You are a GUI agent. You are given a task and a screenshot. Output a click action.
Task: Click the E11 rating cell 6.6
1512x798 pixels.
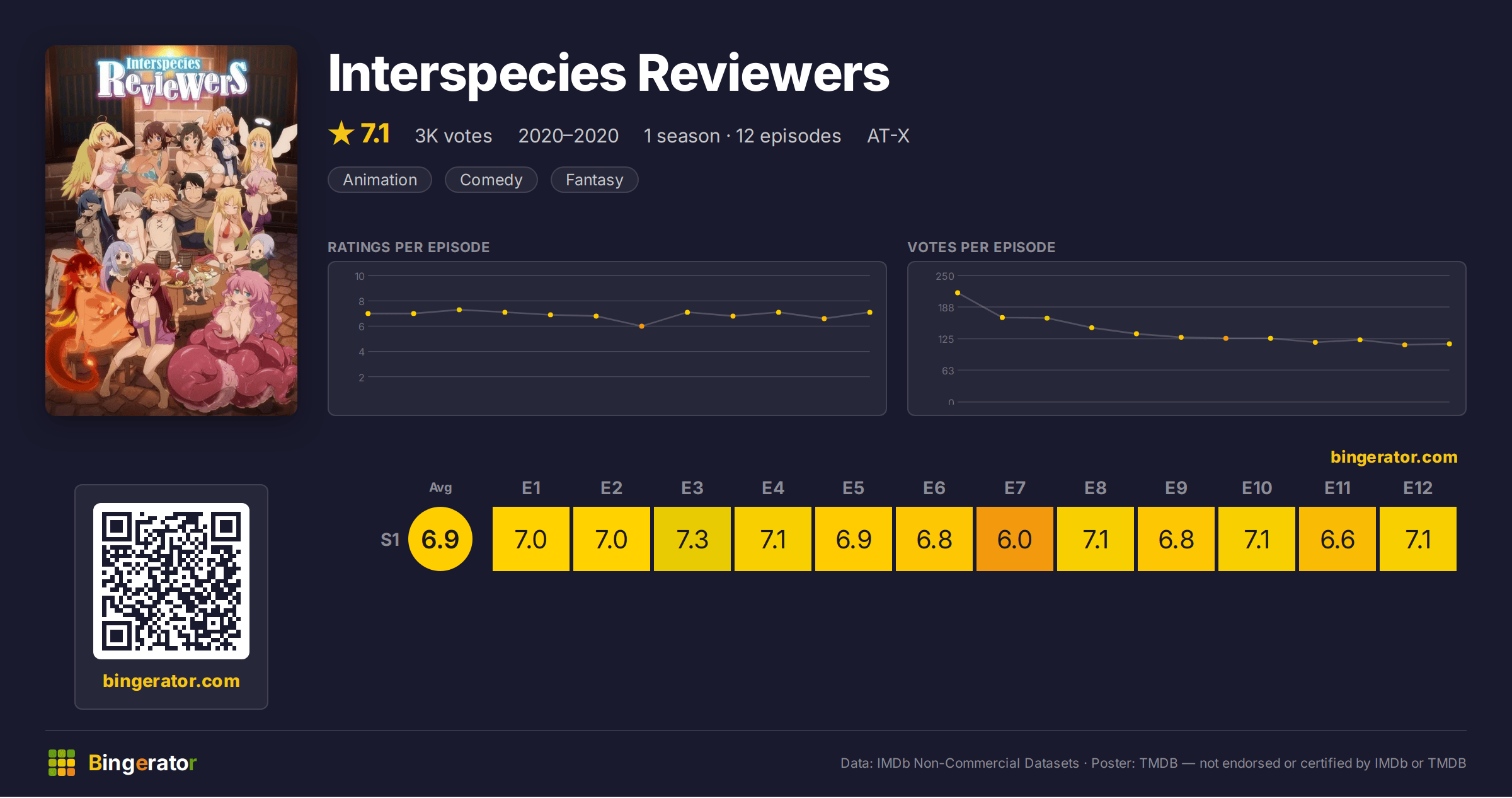(x=1337, y=539)
